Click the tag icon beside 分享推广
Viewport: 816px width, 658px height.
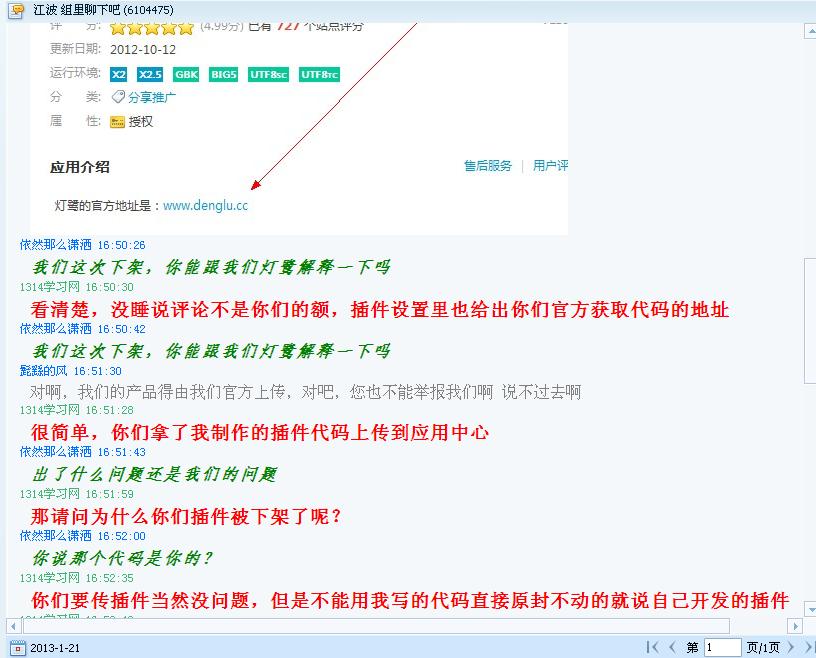pyautogui.click(x=116, y=95)
